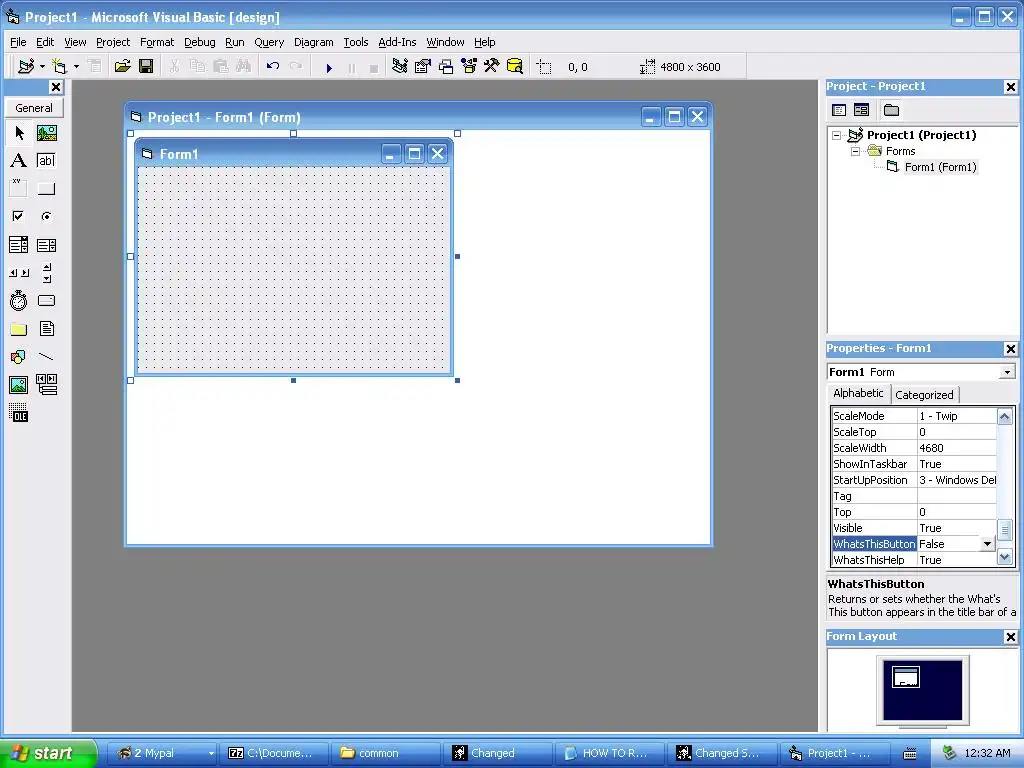Click View Object in Project panel
Image resolution: width=1024 pixels, height=768 pixels.
pos(862,110)
